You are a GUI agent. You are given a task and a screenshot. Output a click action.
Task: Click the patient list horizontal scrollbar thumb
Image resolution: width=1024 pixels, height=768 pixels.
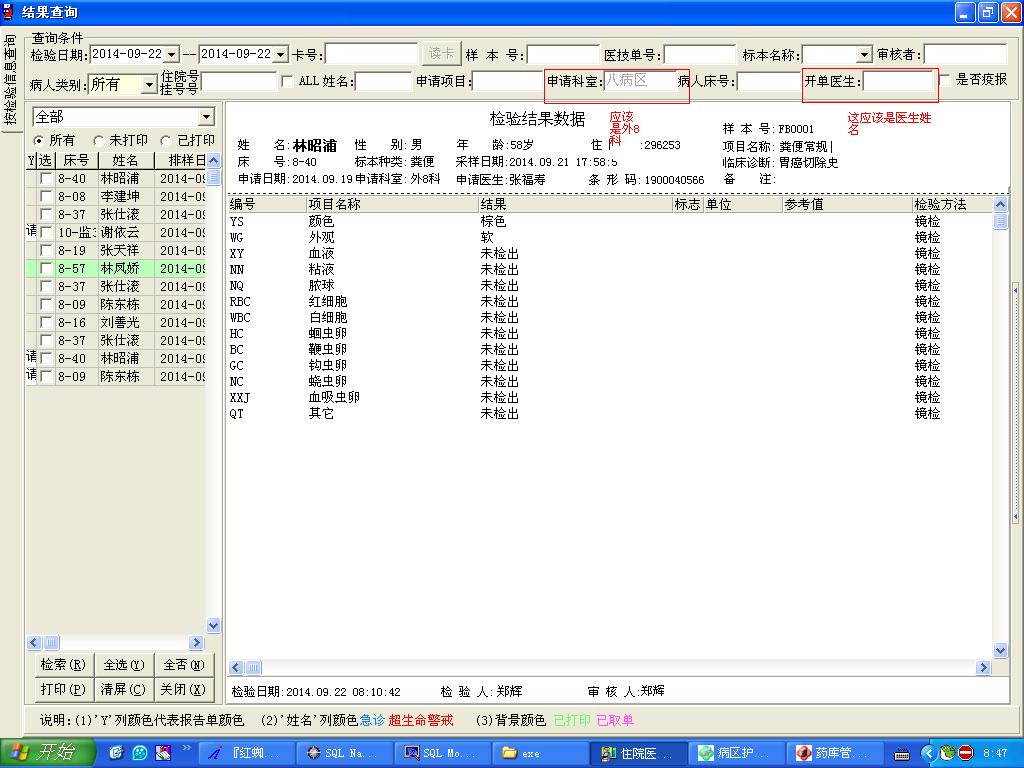click(51, 643)
